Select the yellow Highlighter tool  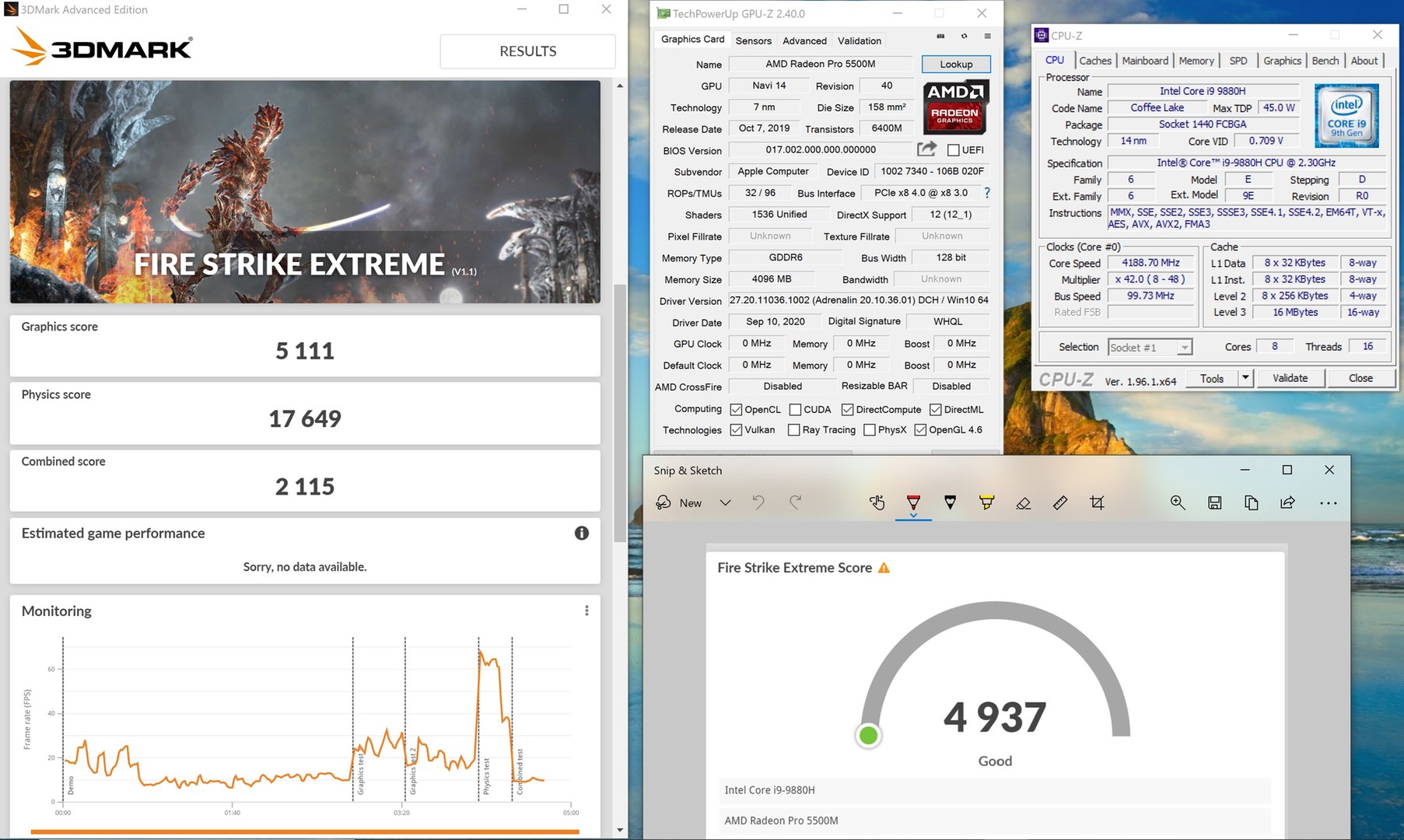click(986, 502)
